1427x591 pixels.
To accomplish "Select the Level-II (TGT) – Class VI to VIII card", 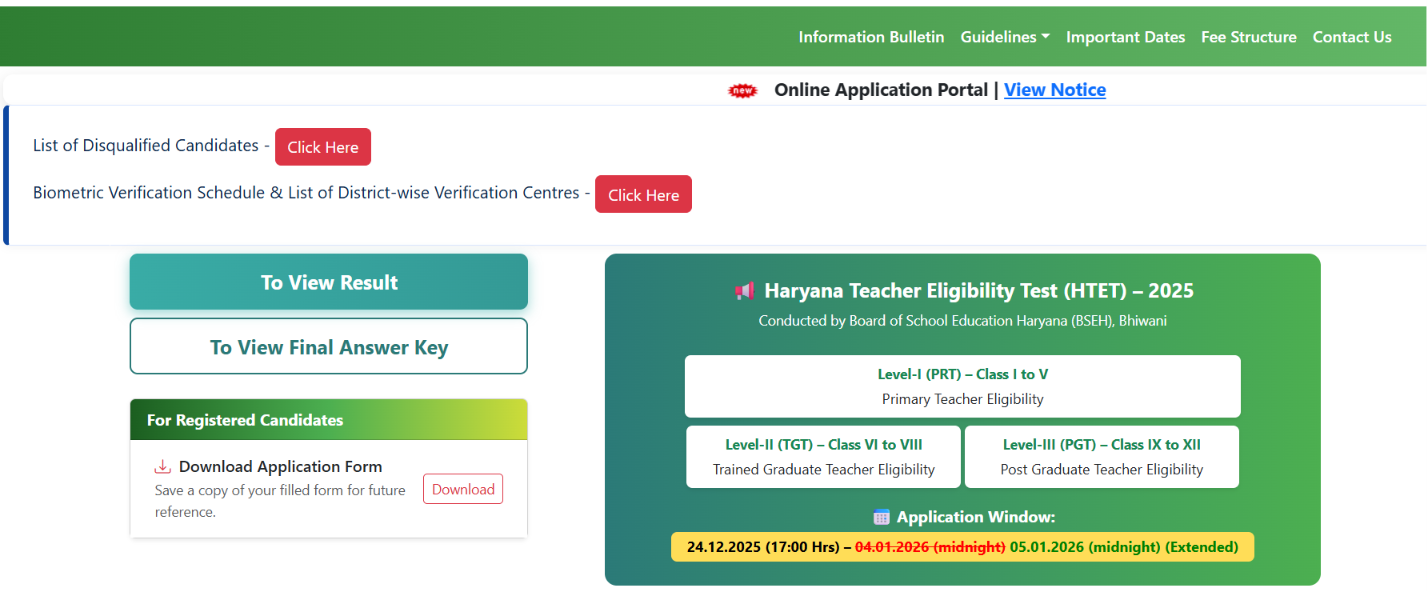I will tap(824, 457).
